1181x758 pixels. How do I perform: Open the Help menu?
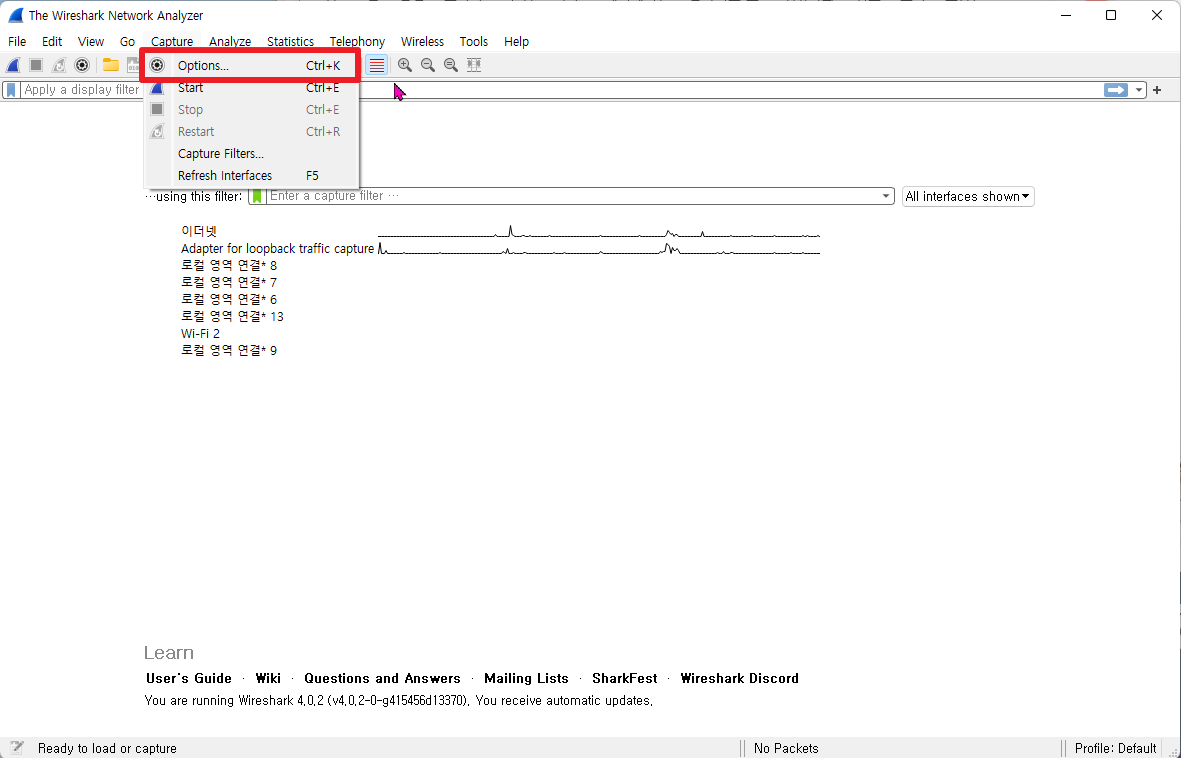tap(516, 41)
